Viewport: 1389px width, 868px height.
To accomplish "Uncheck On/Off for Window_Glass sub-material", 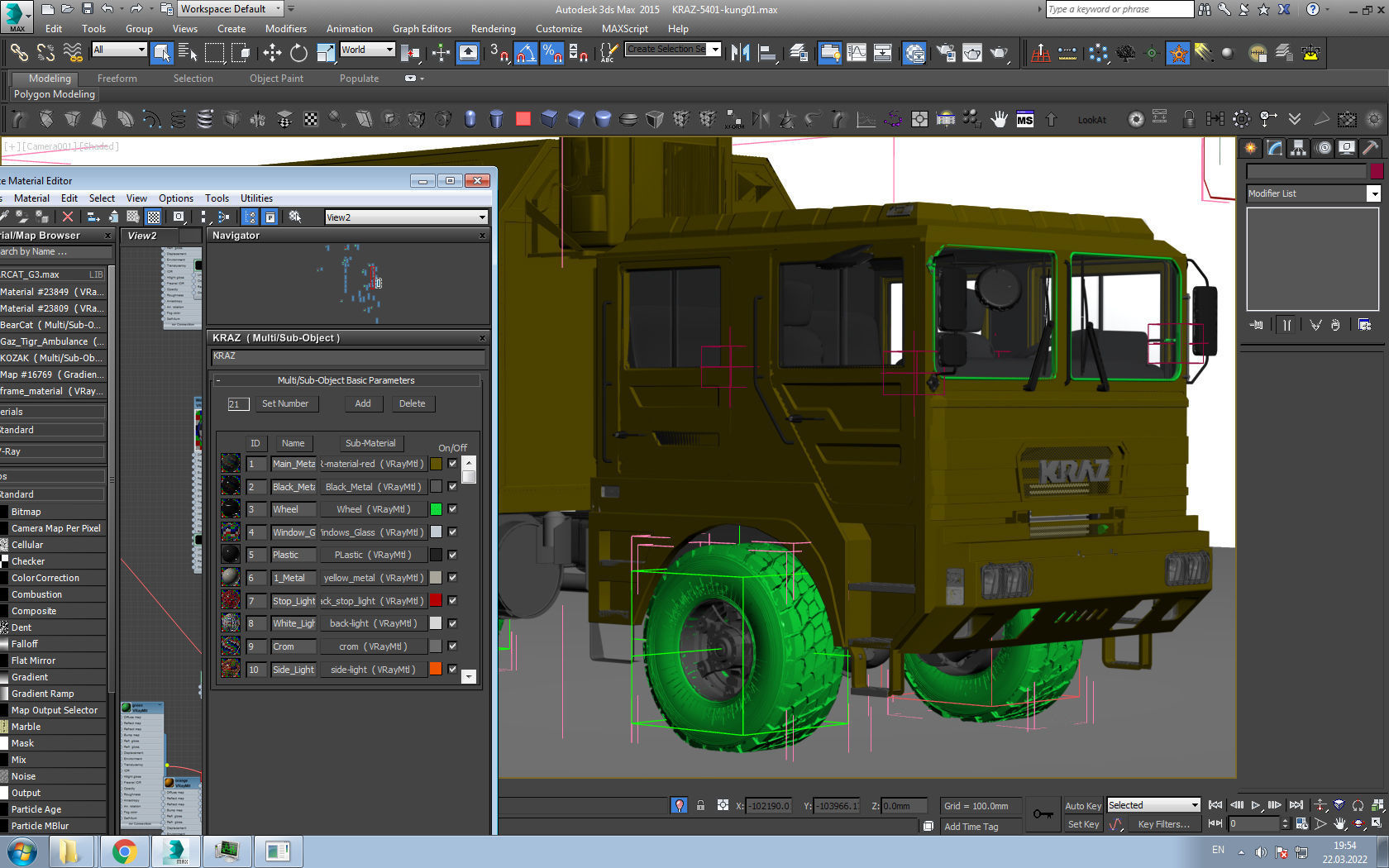I will coord(452,532).
